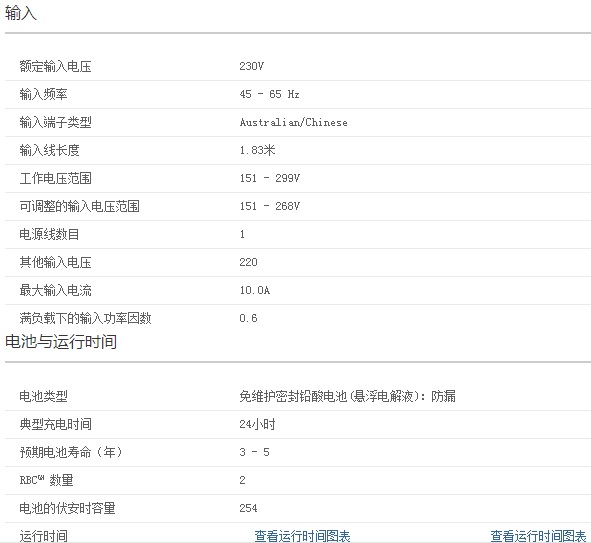The image size is (591, 543).
Task: Select the 可调整的输入电压范围 label
Action: coord(80,206)
